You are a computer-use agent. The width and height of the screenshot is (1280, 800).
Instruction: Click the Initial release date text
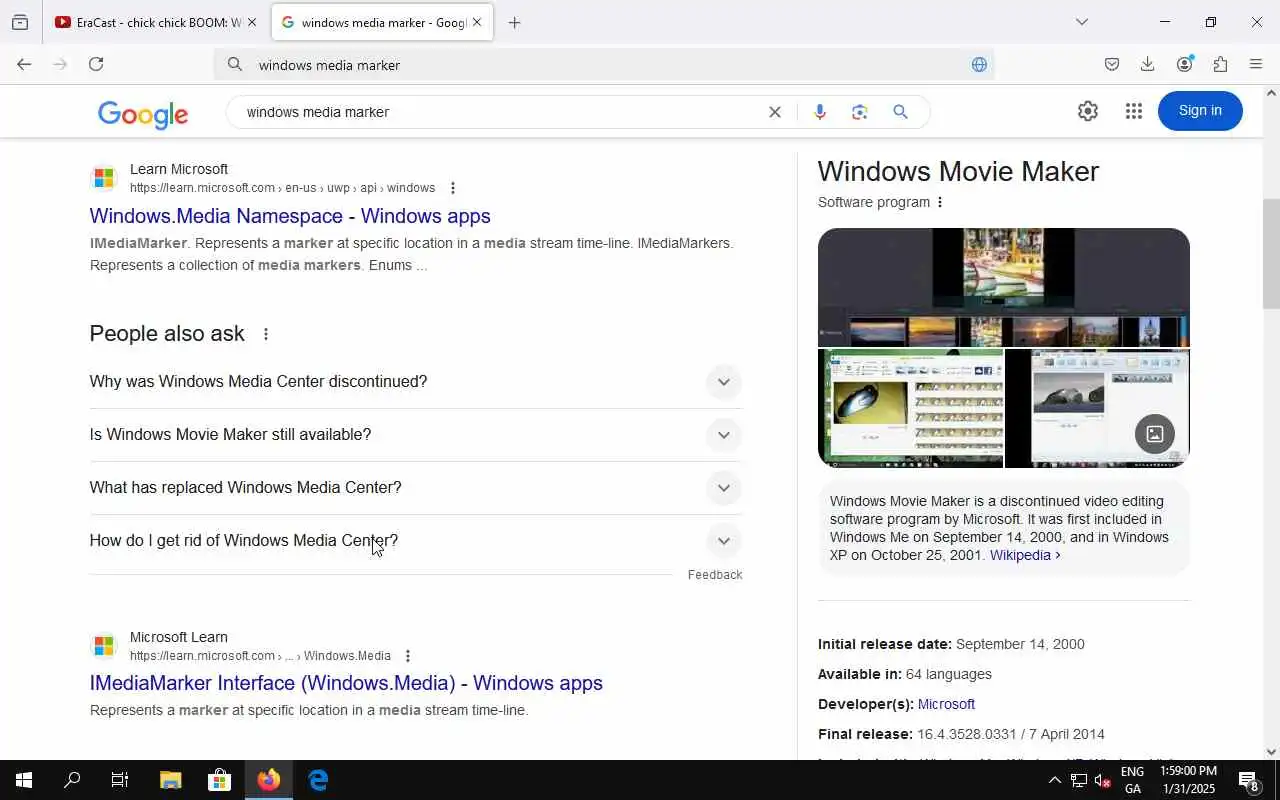pos(951,644)
